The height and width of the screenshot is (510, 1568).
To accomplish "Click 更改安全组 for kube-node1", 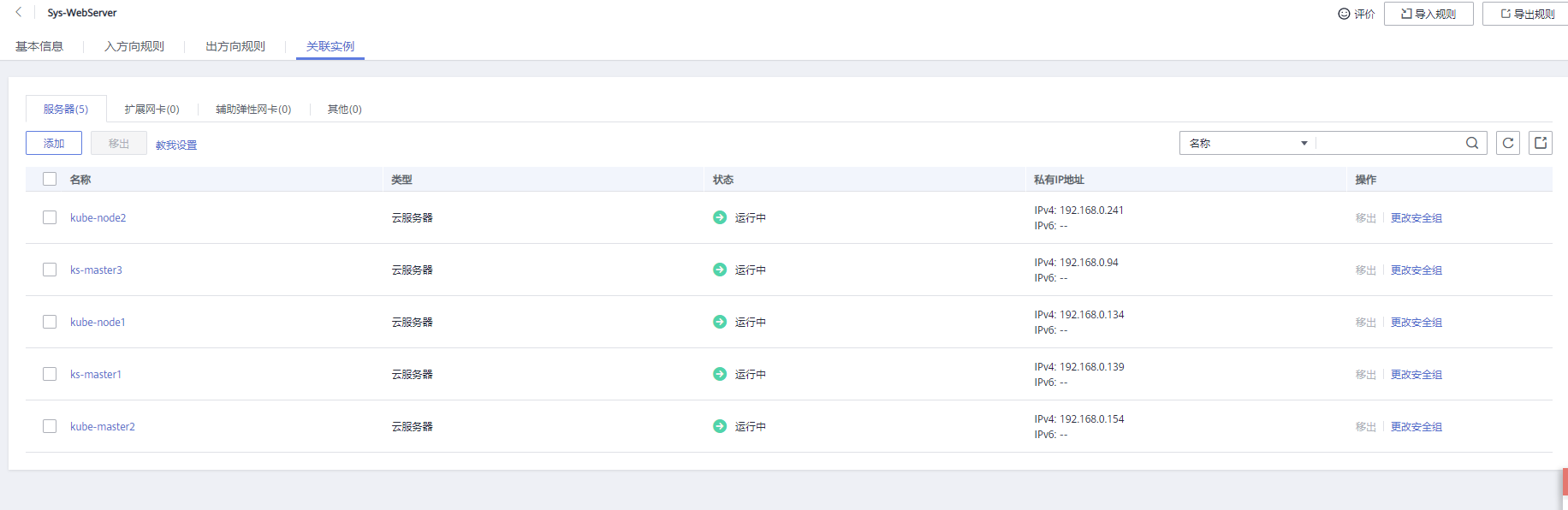I will [1417, 322].
